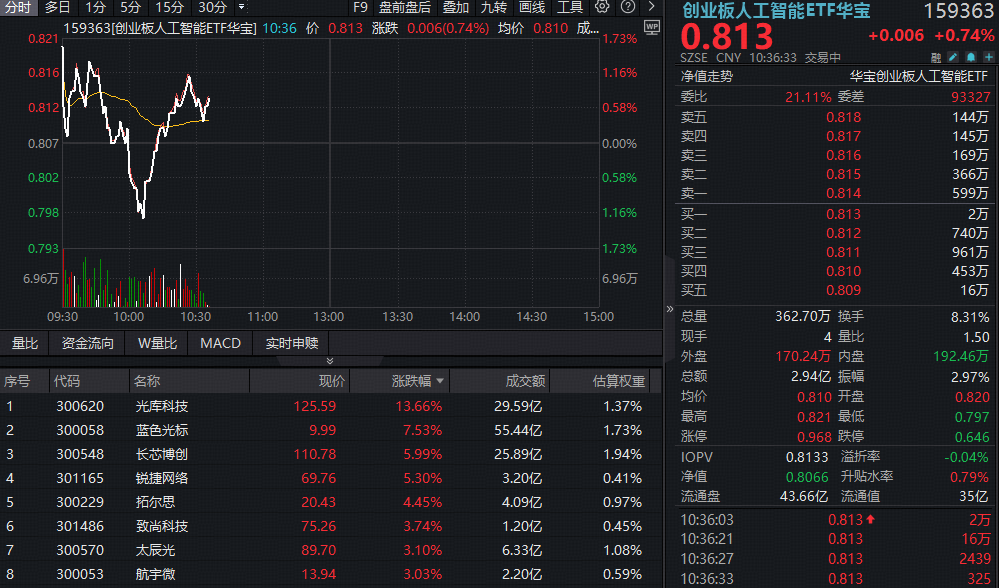Open the 净值走势 net value trend link
999x588 pixels.
[x=706, y=76]
